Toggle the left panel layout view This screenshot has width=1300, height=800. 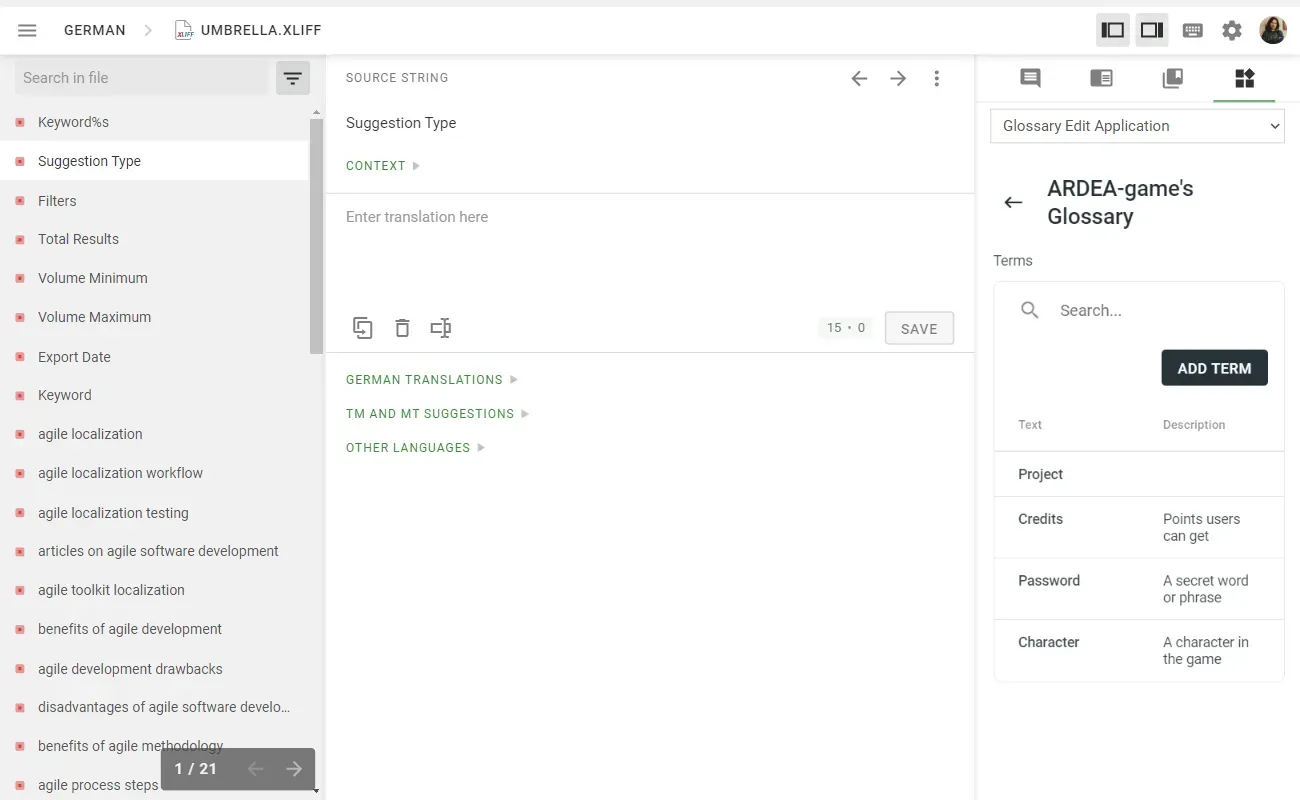click(x=1112, y=29)
